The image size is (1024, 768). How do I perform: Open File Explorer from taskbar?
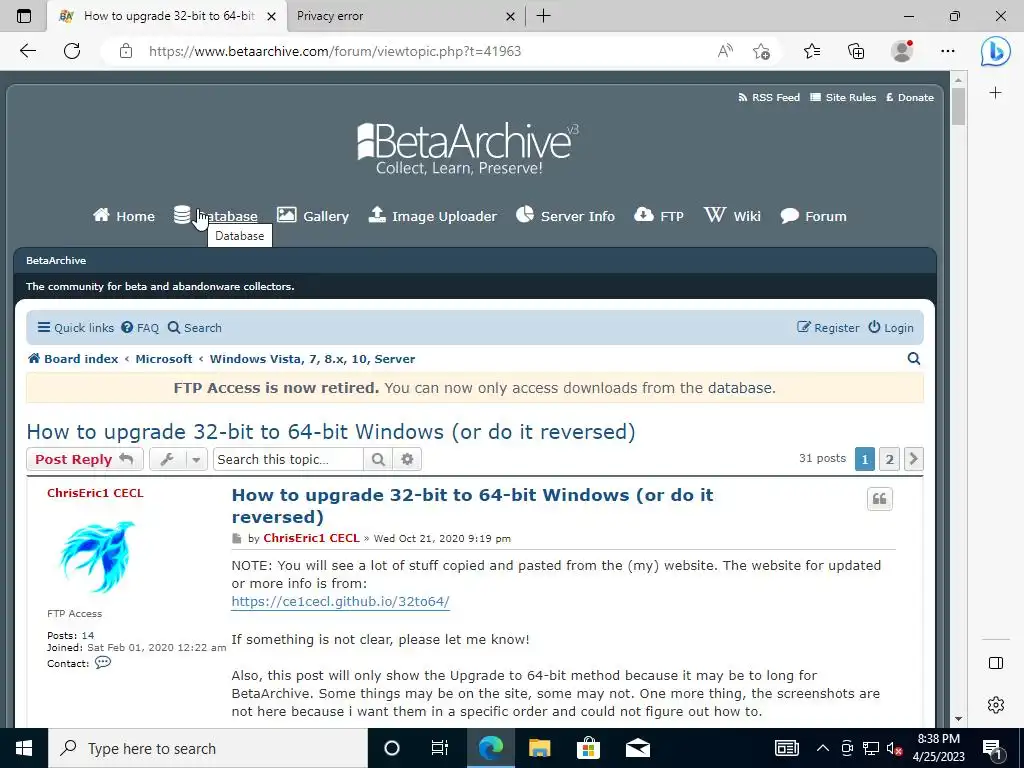click(x=539, y=748)
